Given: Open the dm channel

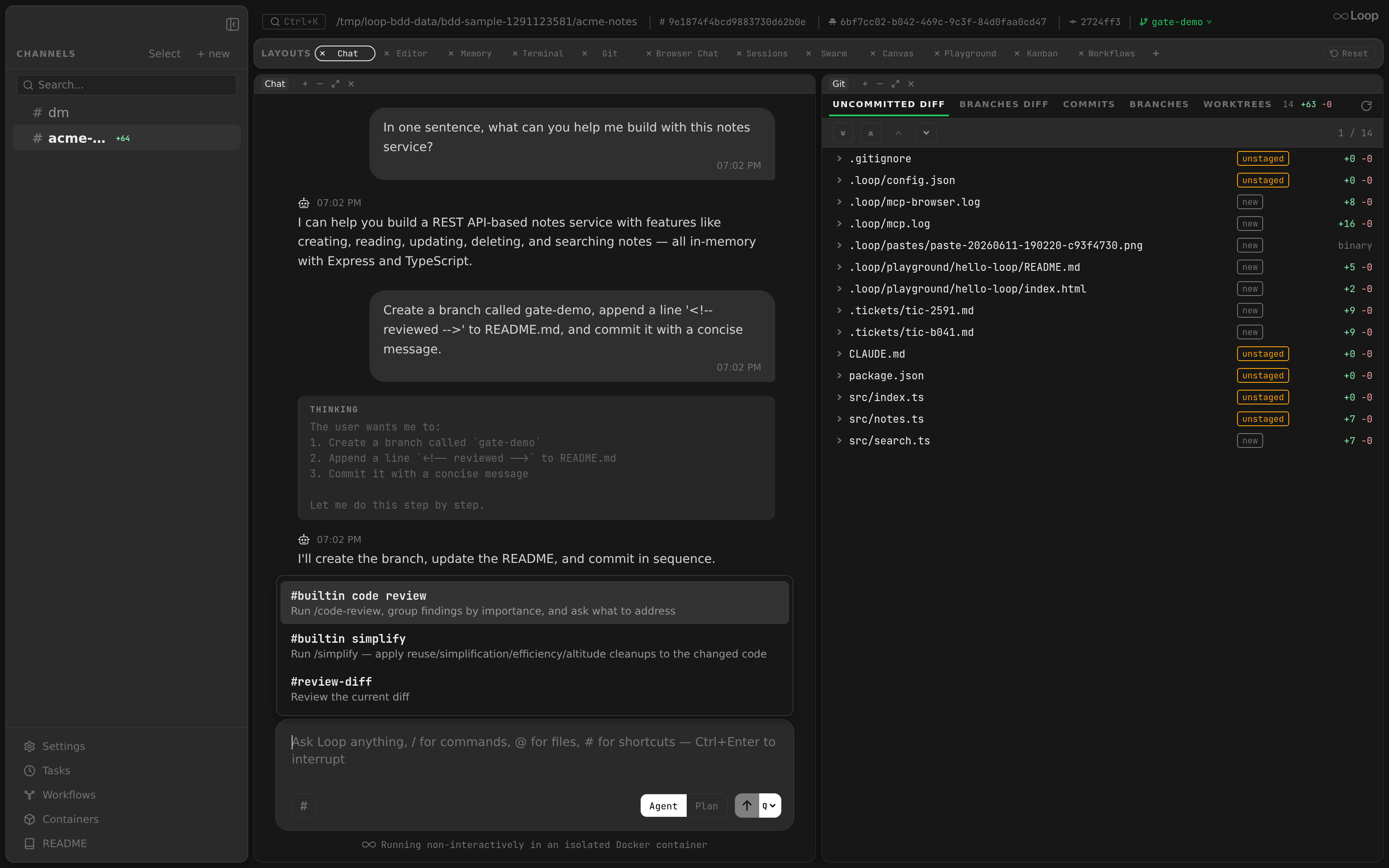Looking at the screenshot, I should pos(126,112).
